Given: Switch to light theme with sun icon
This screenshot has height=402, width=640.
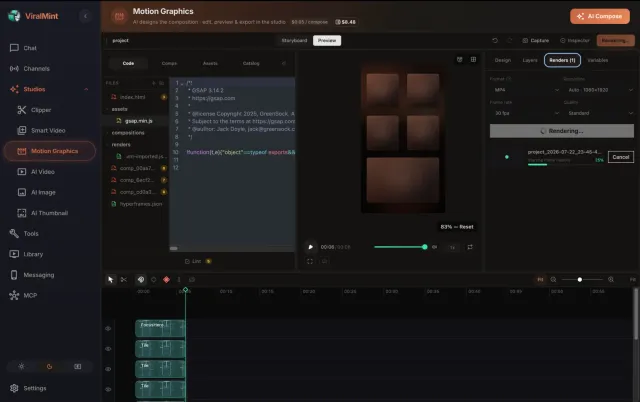Looking at the screenshot, I should tap(21, 366).
